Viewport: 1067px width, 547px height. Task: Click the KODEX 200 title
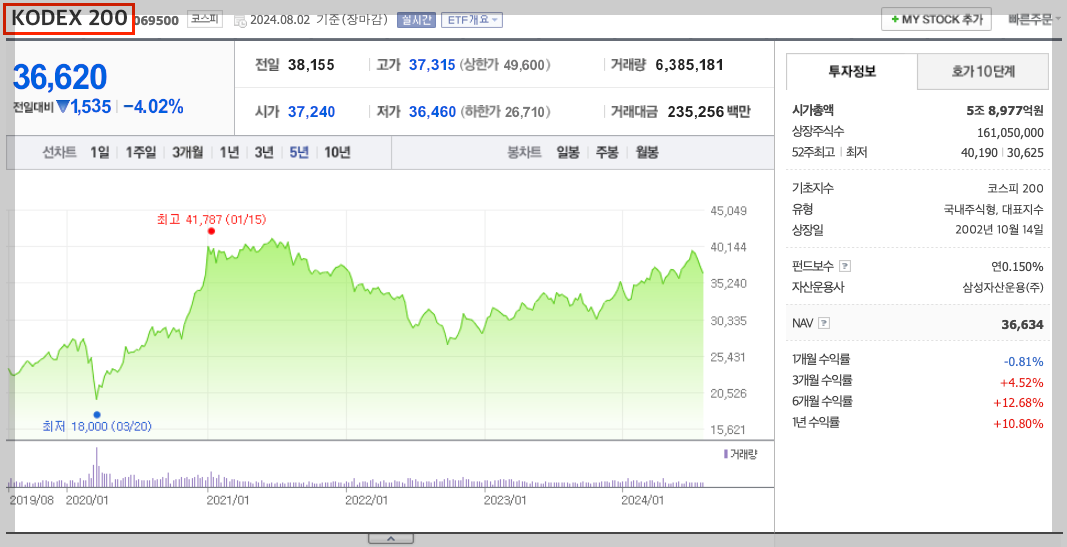coord(69,18)
